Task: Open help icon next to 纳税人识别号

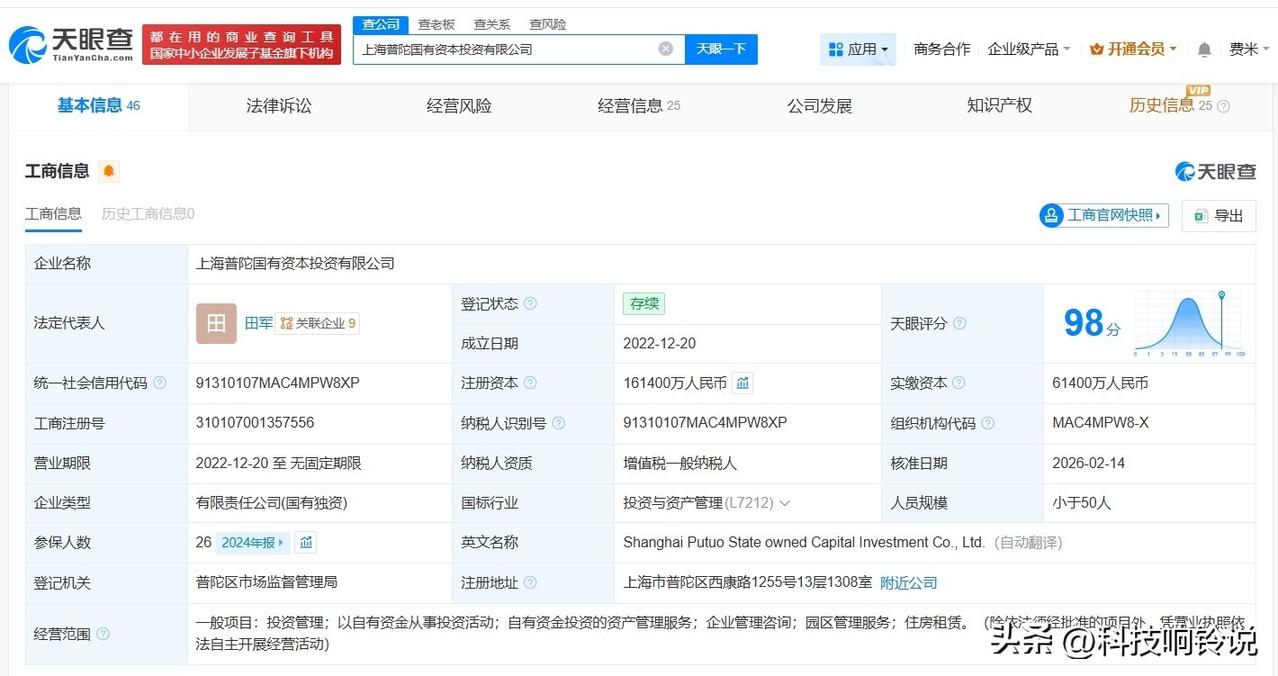Action: click(558, 423)
